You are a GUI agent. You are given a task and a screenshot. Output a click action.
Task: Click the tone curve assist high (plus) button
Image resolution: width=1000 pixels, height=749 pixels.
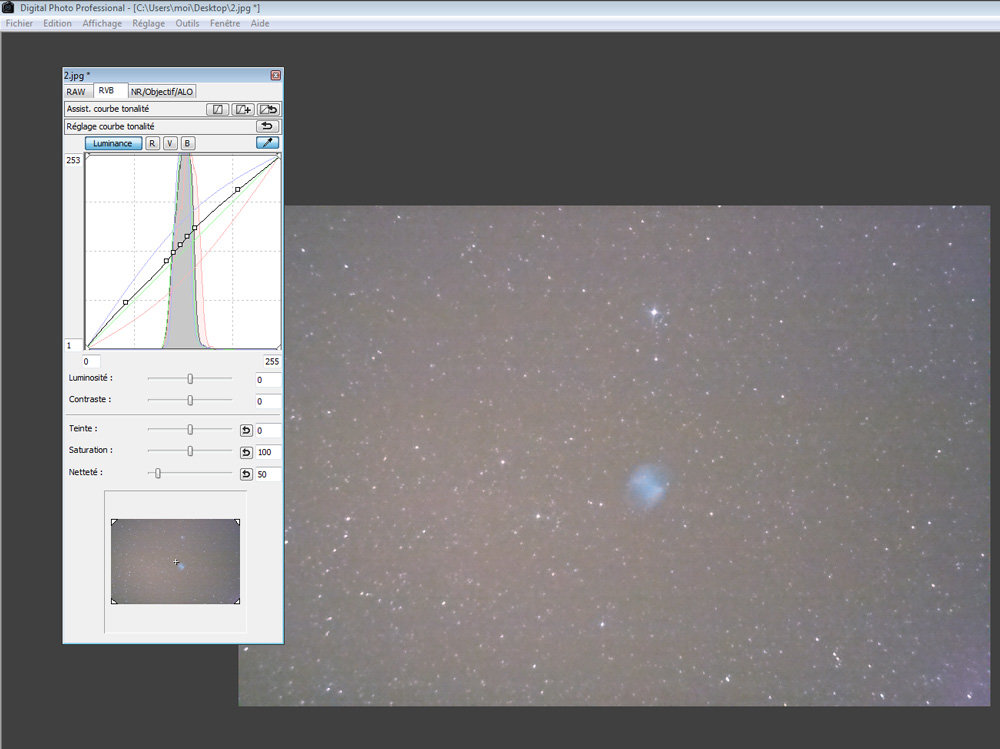click(x=243, y=109)
